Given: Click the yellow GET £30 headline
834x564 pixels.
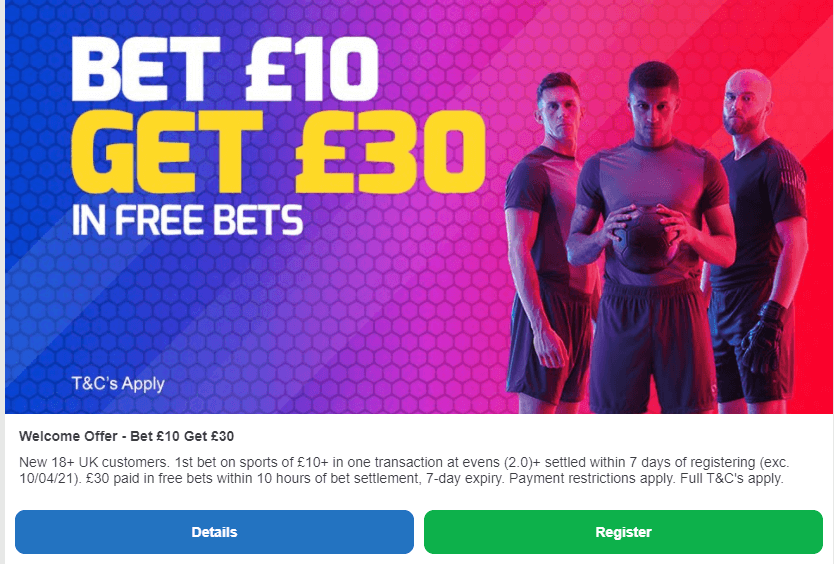Looking at the screenshot, I should point(278,152).
